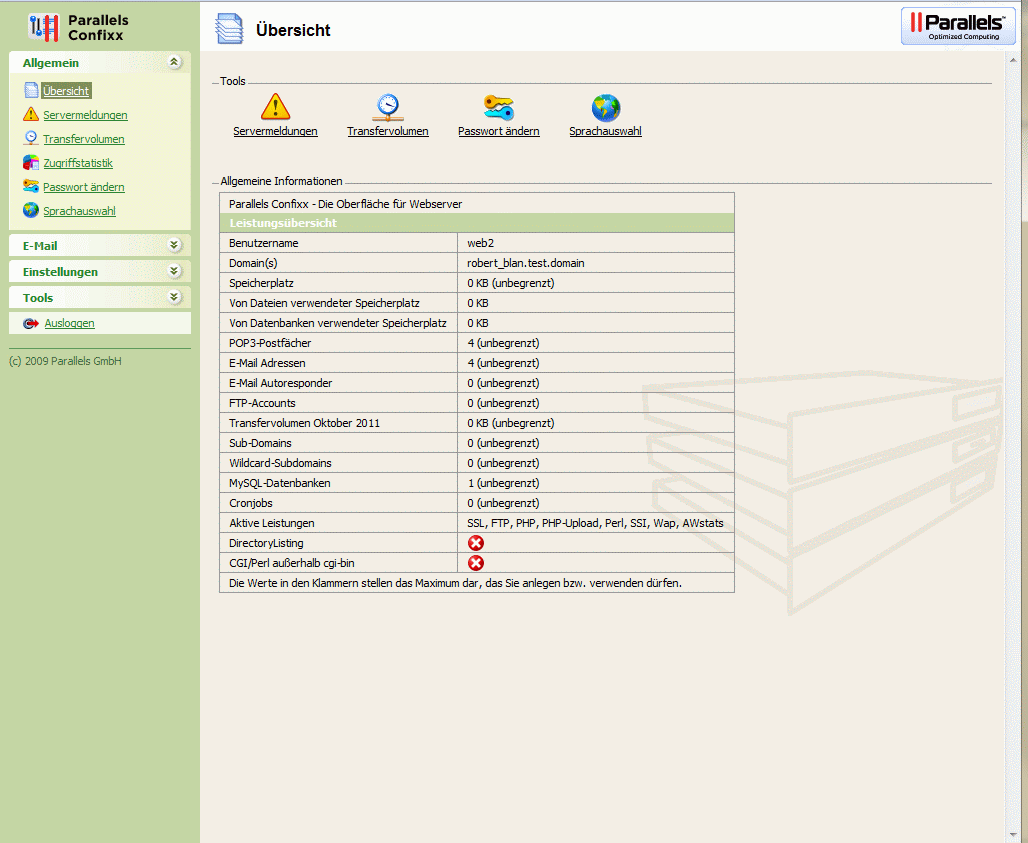Expand the E-Mail sidebar section

click(x=174, y=245)
